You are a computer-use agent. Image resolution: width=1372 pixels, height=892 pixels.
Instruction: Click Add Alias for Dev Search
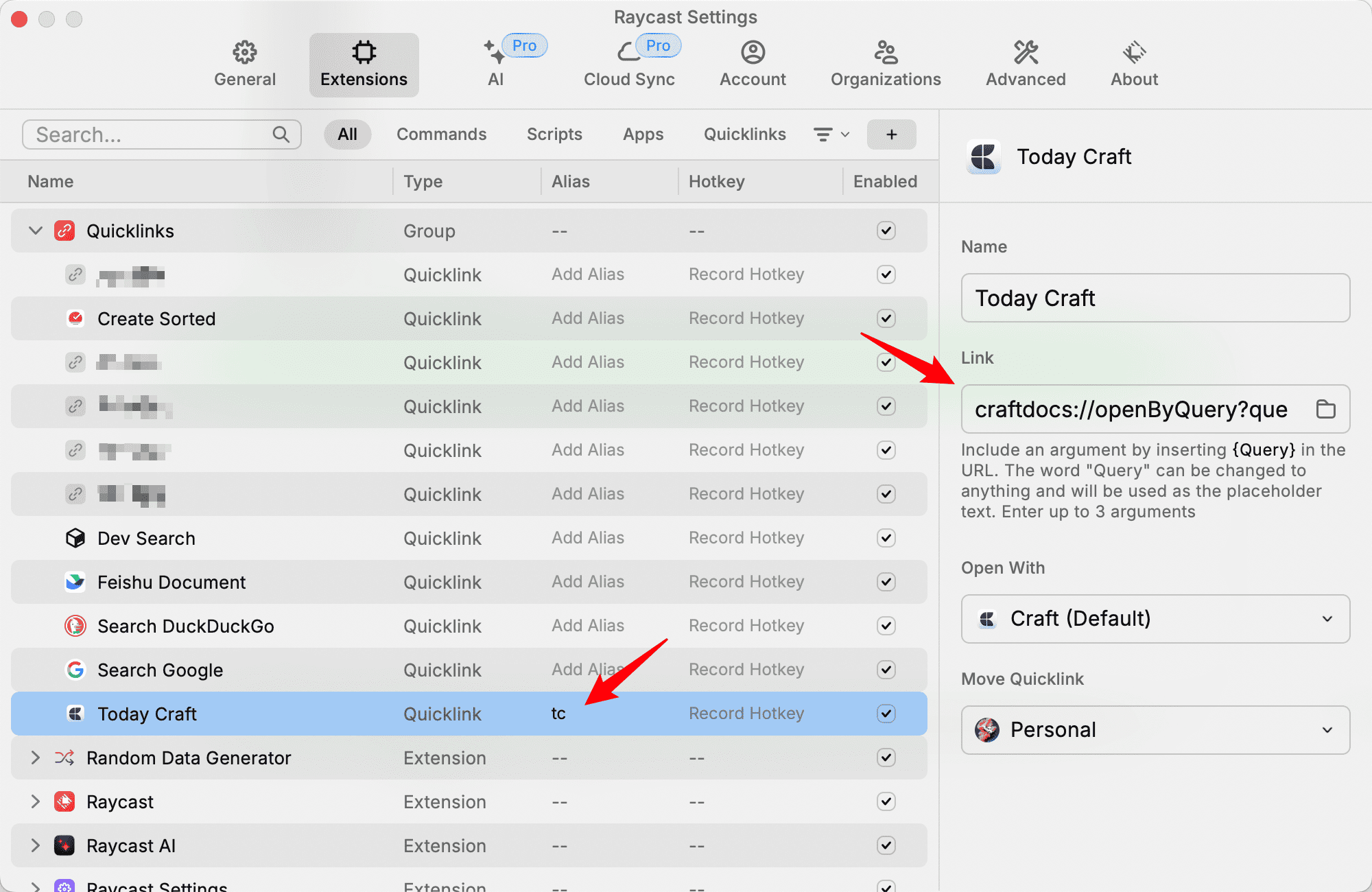tap(588, 538)
